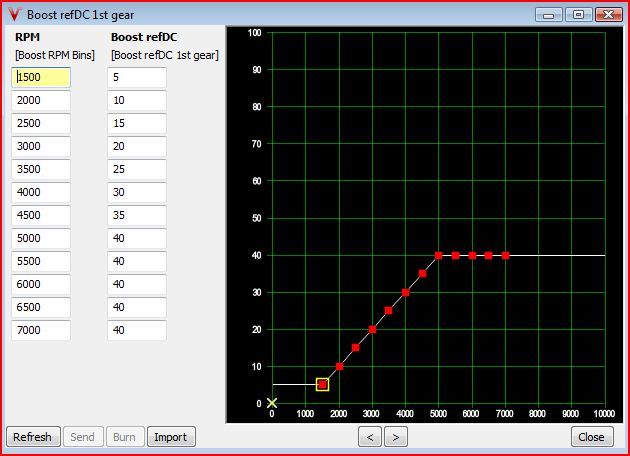The height and width of the screenshot is (456, 630).
Task: Click the [Boost RPM Bins] label
Action: 55,55
